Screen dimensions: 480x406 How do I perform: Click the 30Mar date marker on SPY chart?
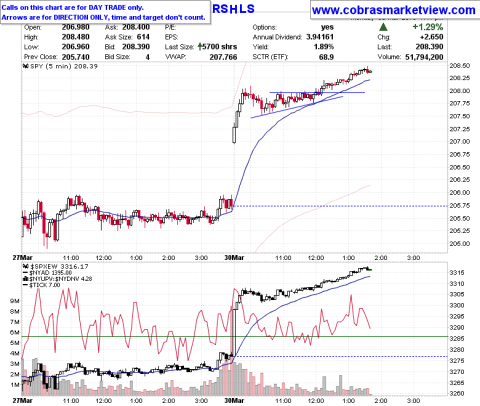[x=234, y=258]
